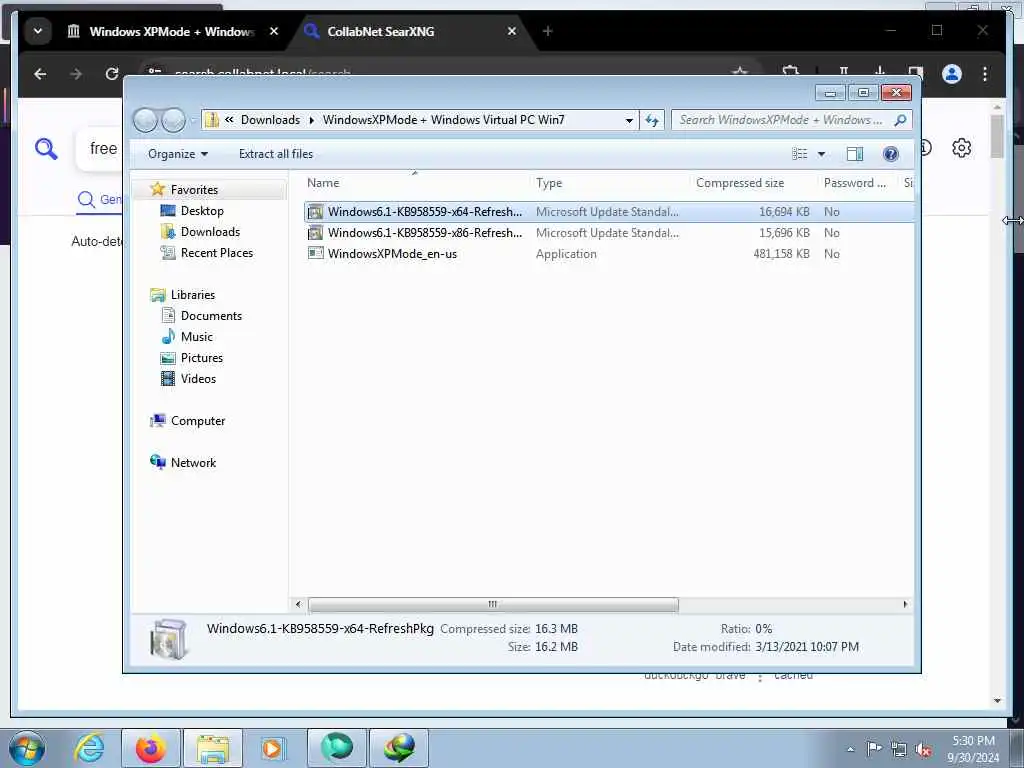The image size is (1024, 768).
Task: Click the file list right scroll arrow
Action: click(x=904, y=604)
